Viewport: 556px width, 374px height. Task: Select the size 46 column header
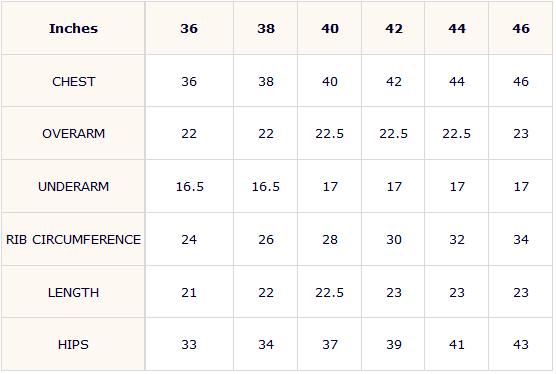point(521,28)
